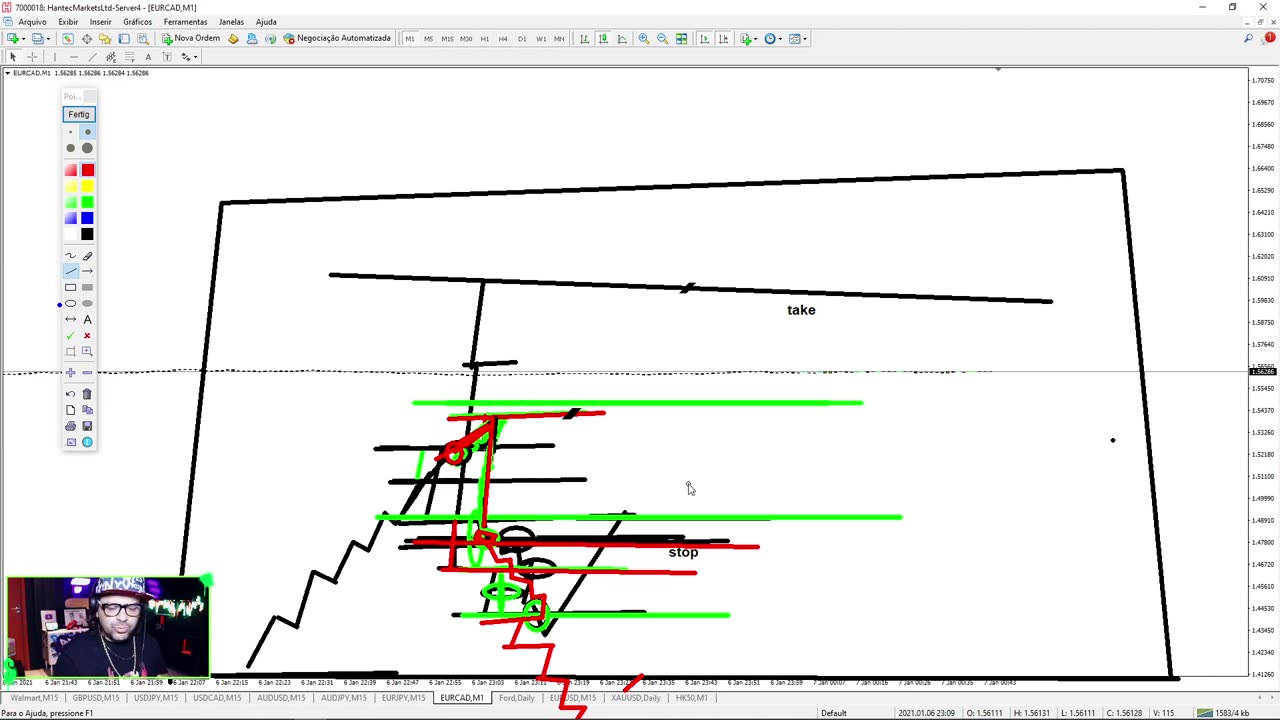Select the smallest pen size dot
Screen dimensions: 1280x720
(70, 132)
